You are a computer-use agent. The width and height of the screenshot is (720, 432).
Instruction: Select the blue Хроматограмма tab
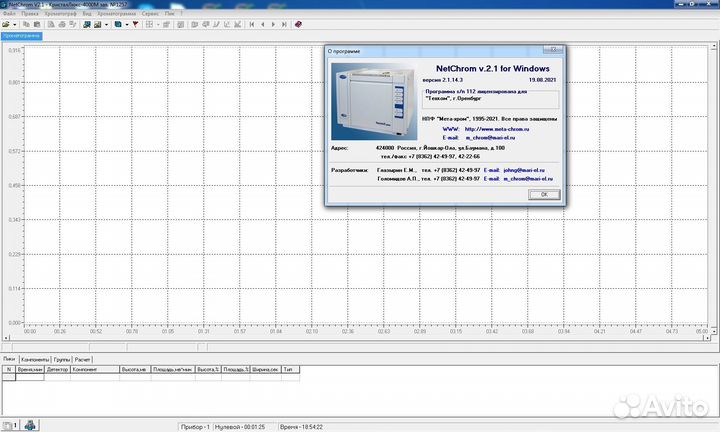tap(22, 36)
